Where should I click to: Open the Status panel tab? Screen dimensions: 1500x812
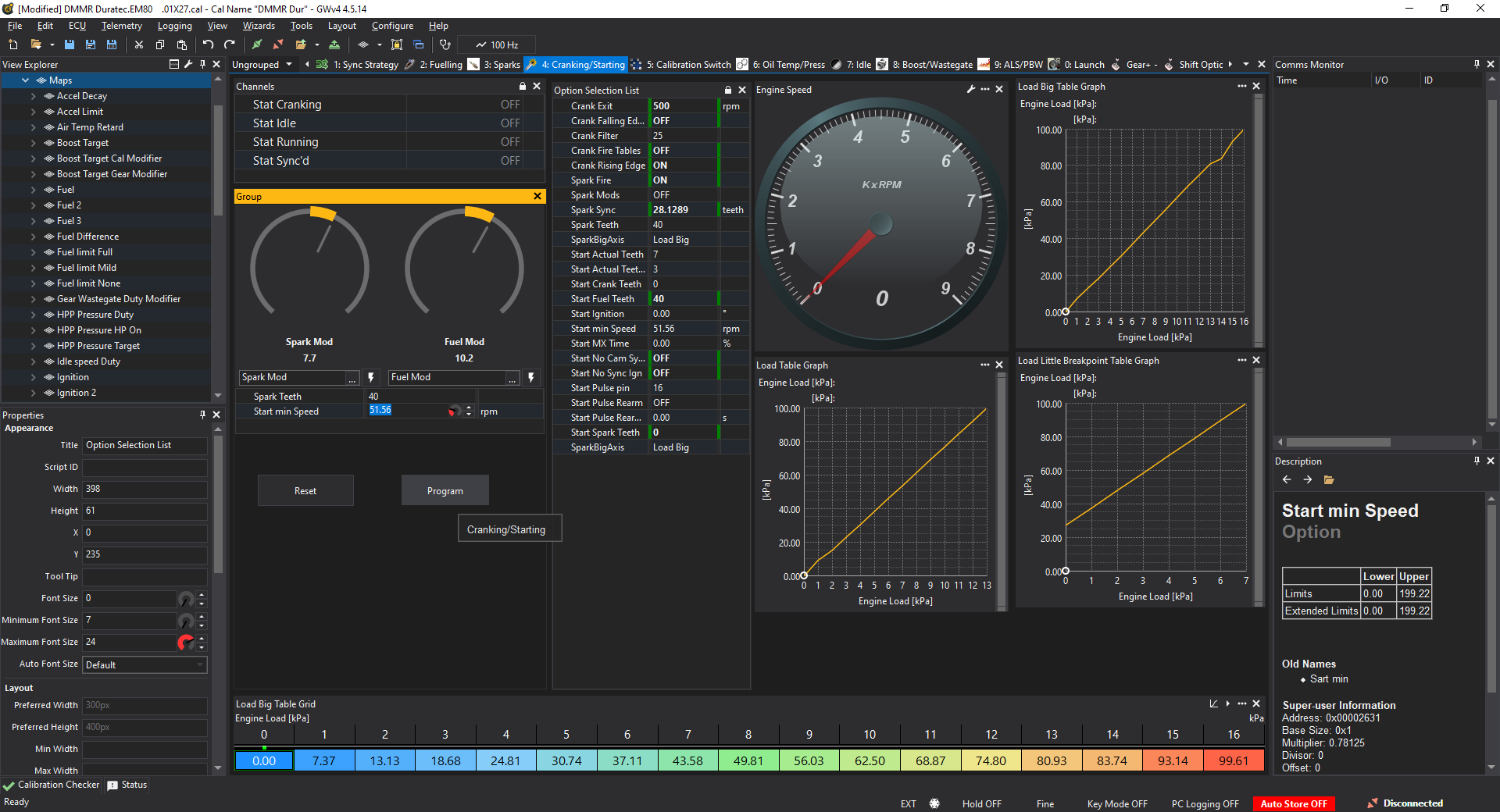coord(127,785)
